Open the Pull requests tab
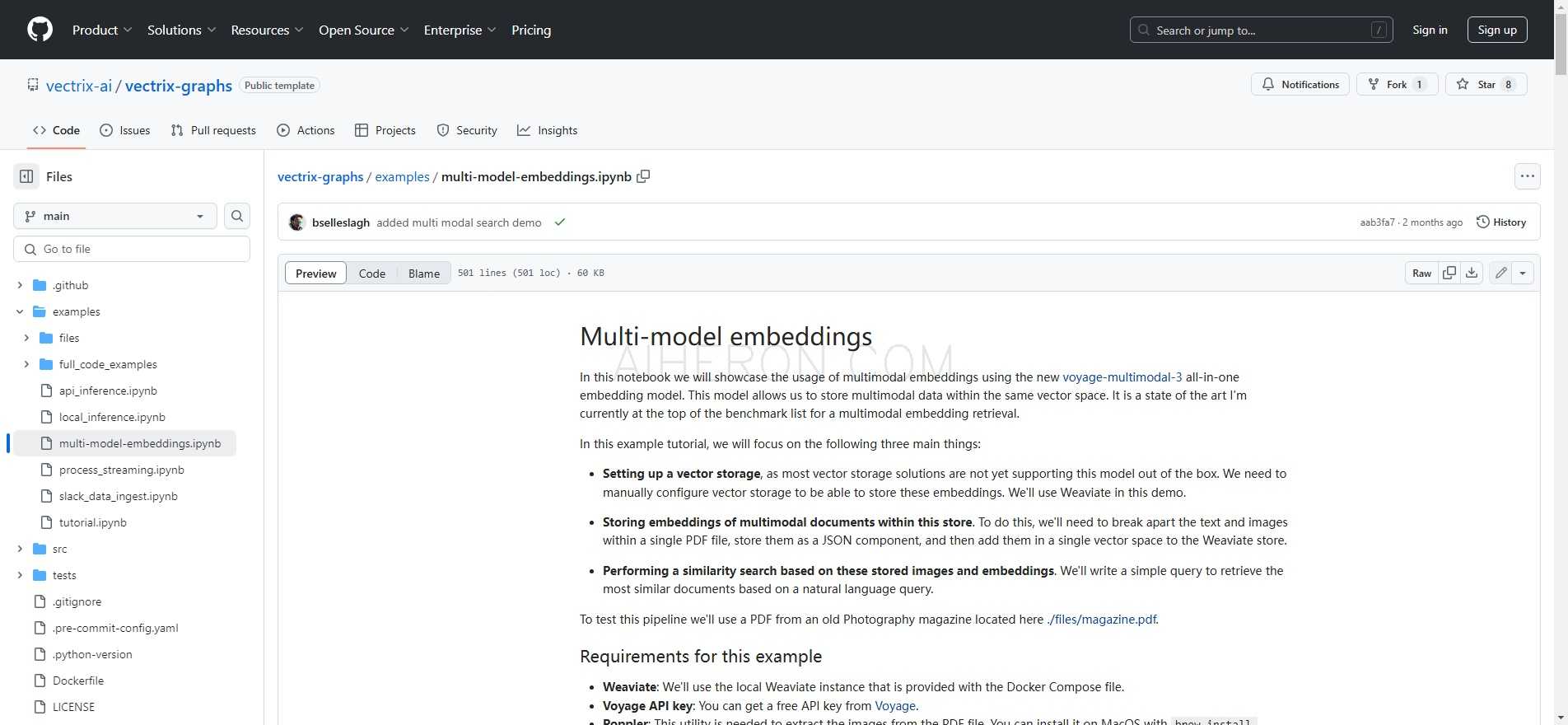Screen dimensions: 1568x725 (213, 130)
